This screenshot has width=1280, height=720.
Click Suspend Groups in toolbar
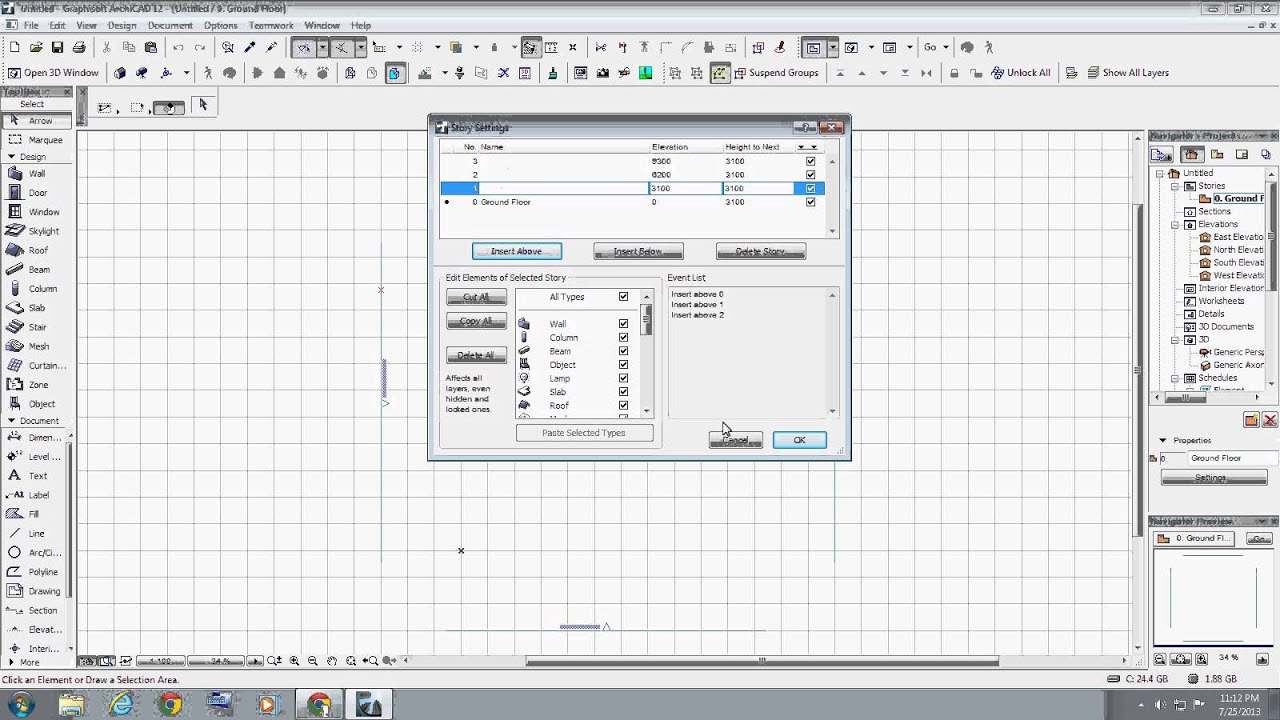click(775, 73)
